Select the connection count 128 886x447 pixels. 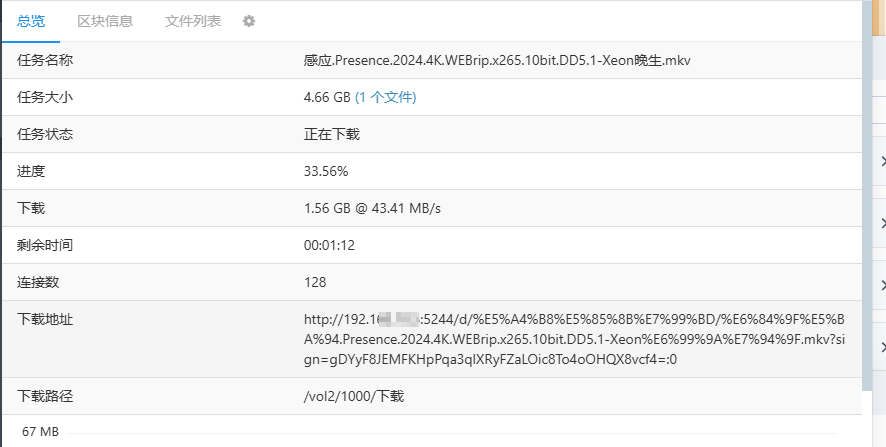[315, 282]
